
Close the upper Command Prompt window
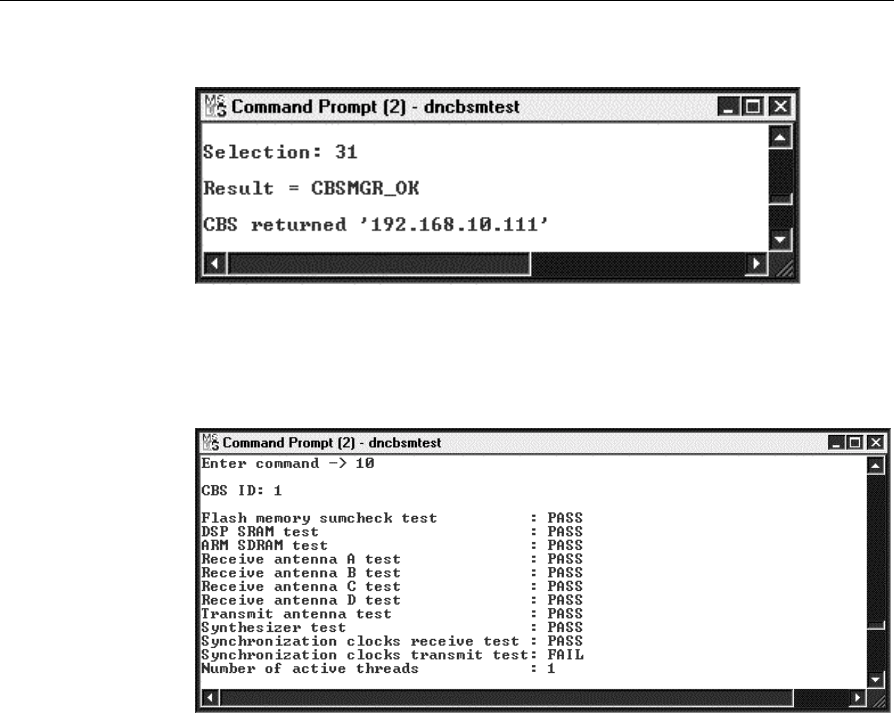click(x=780, y=107)
